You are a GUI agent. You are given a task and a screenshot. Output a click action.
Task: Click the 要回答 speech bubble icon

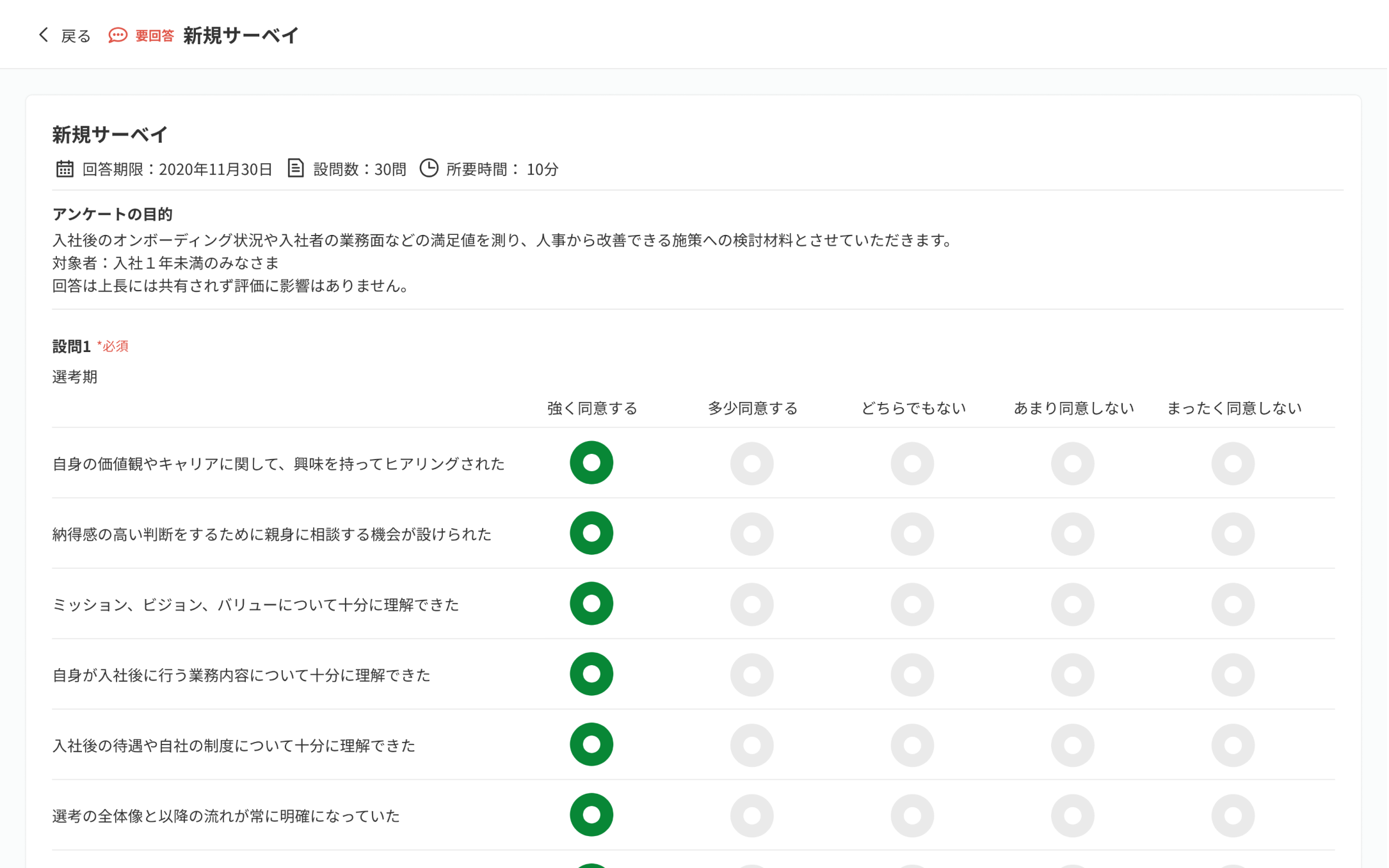(x=118, y=35)
